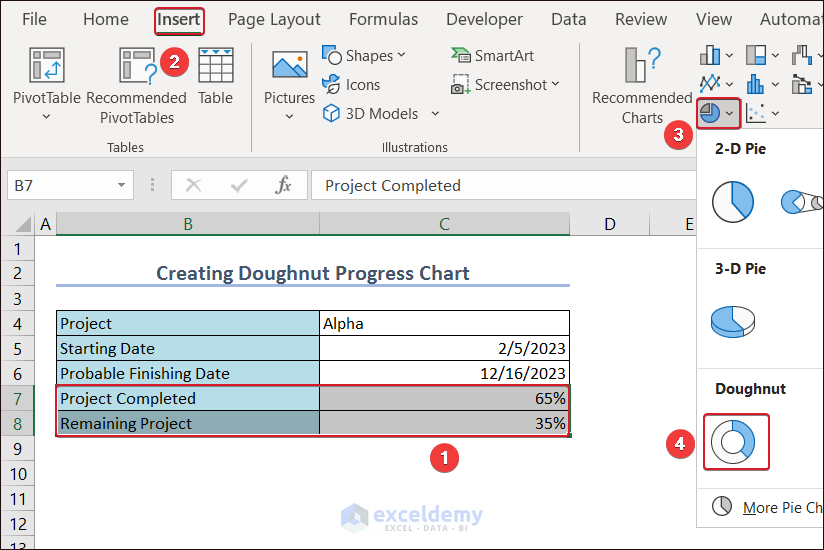Select the Doughnut chart thumbnail

click(x=736, y=441)
